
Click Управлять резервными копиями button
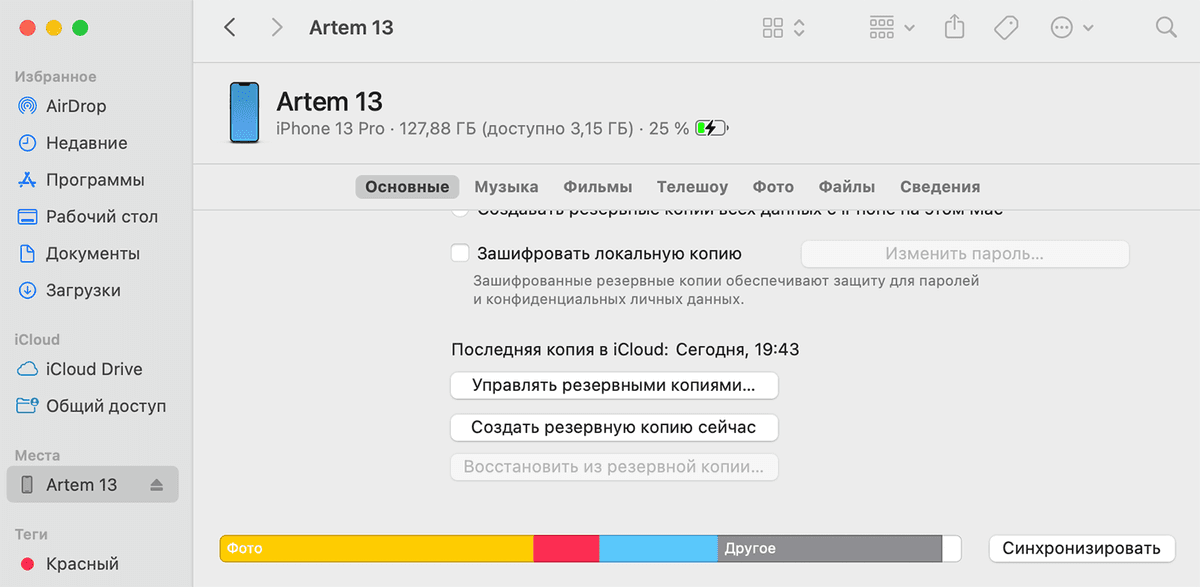click(x=614, y=385)
